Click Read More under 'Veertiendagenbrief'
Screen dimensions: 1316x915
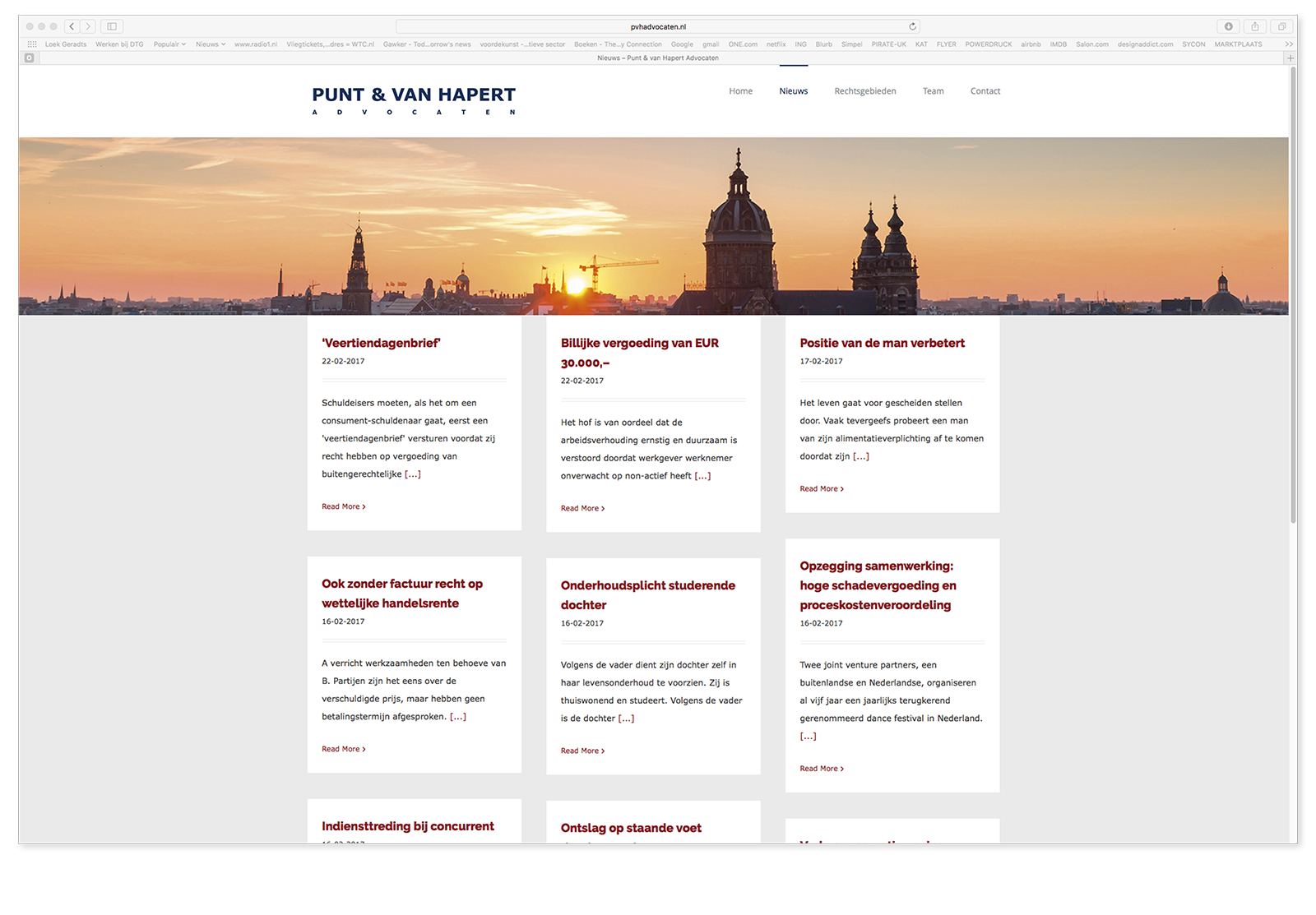(343, 506)
